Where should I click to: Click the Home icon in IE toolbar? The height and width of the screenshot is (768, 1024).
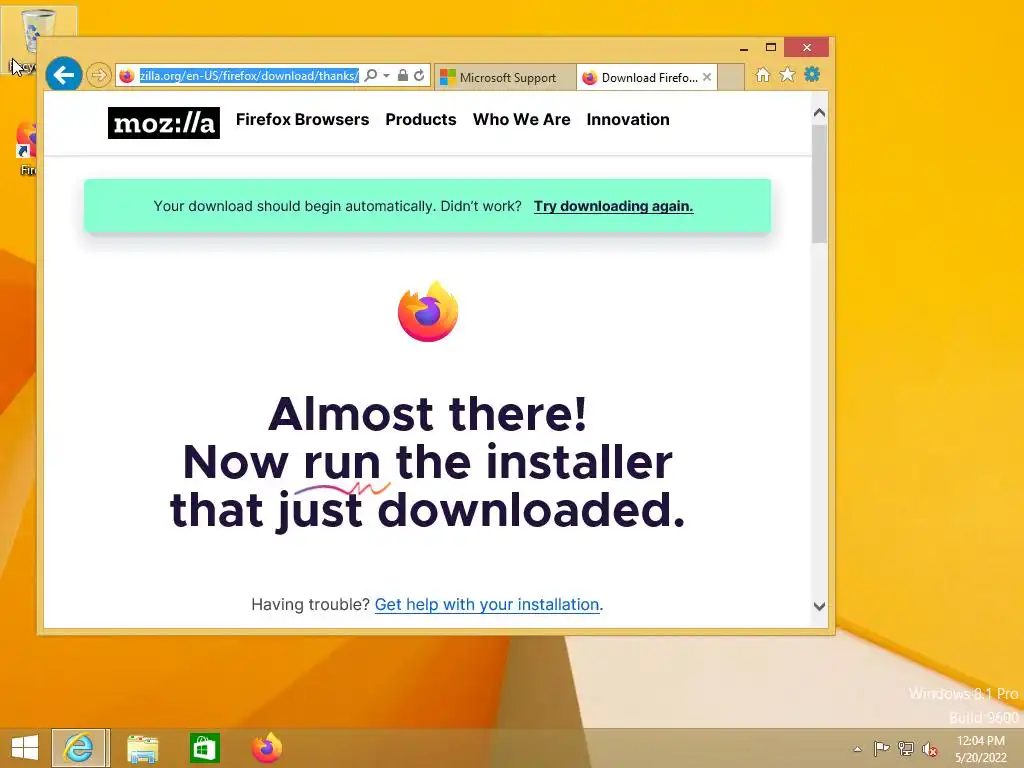point(763,75)
